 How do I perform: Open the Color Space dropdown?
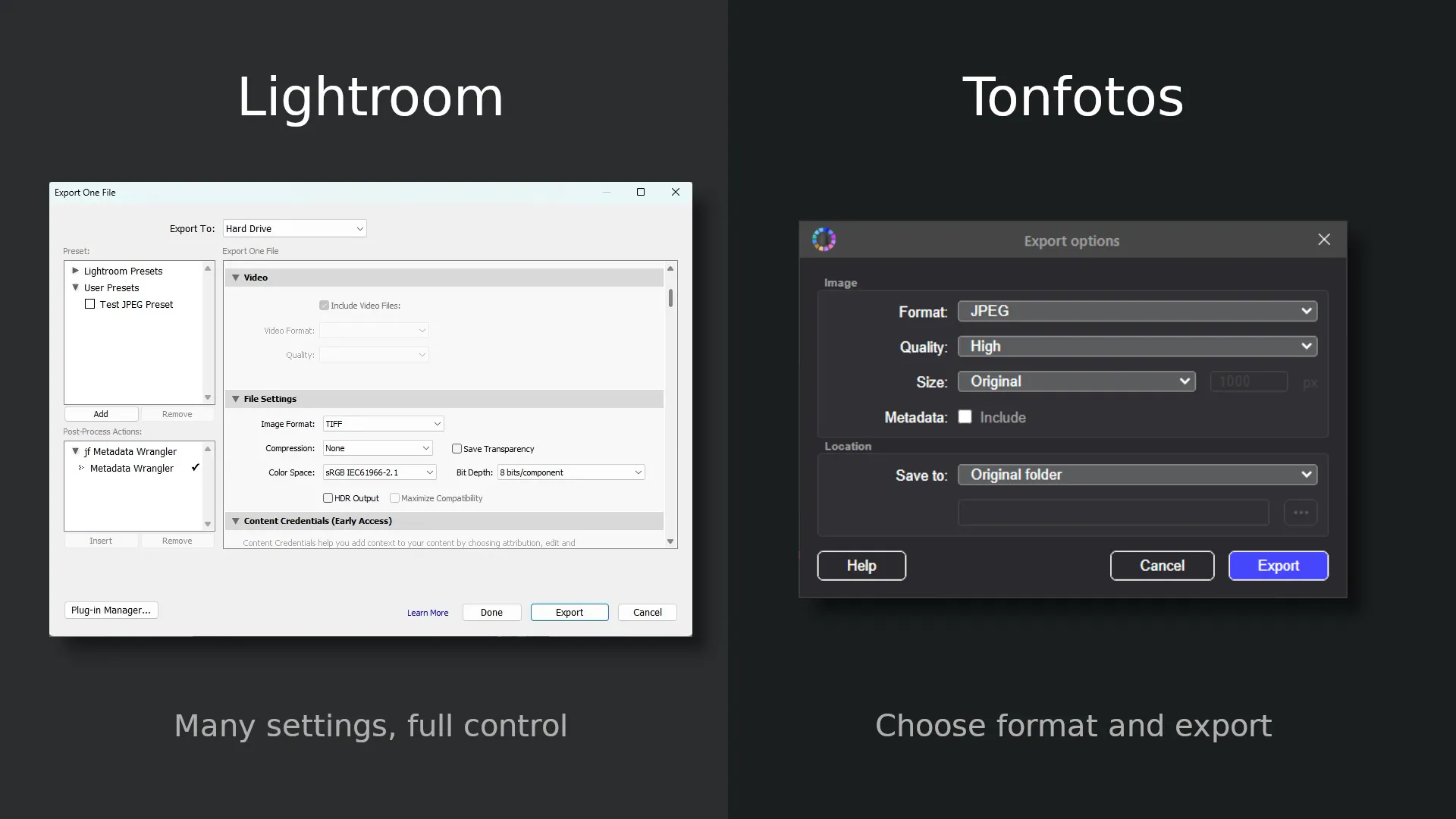tap(380, 472)
